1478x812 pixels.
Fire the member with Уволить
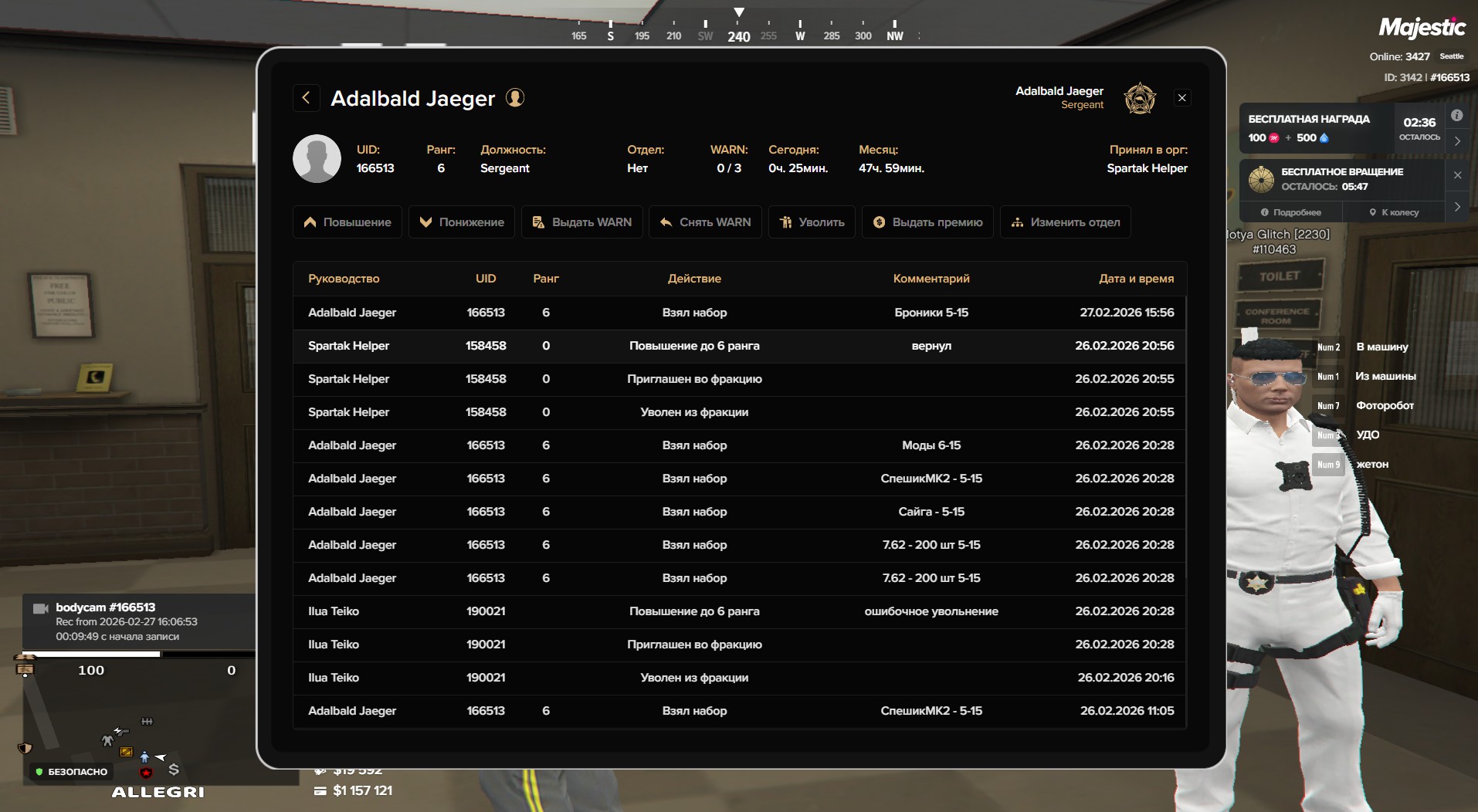812,222
